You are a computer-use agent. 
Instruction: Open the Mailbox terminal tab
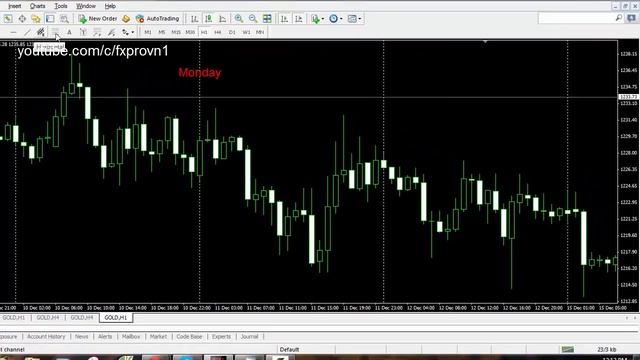click(x=131, y=337)
